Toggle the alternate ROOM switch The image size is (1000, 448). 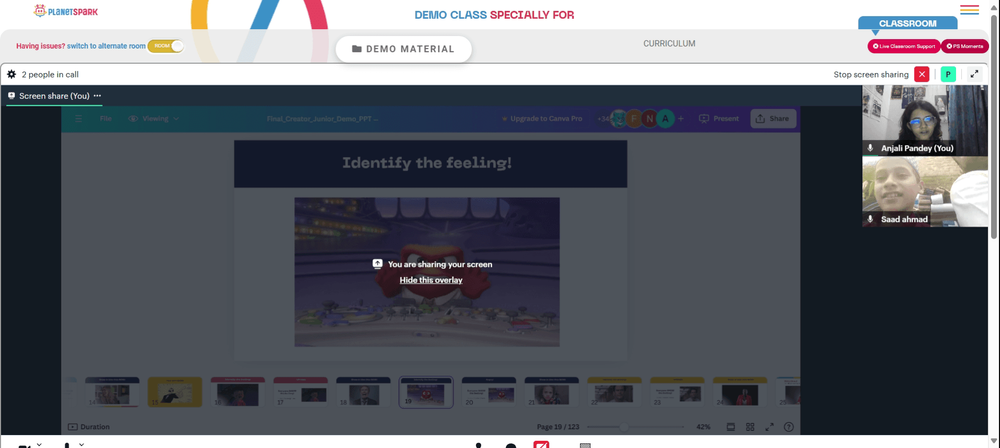[165, 46]
